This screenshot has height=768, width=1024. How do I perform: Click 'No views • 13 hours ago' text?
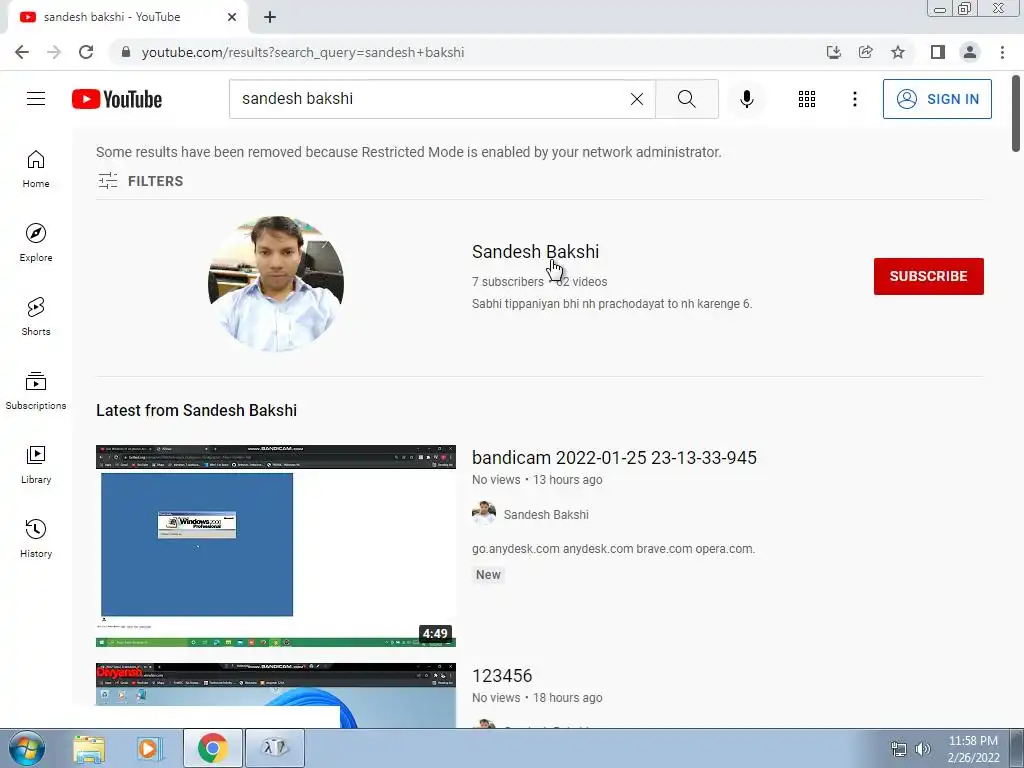coord(537,480)
